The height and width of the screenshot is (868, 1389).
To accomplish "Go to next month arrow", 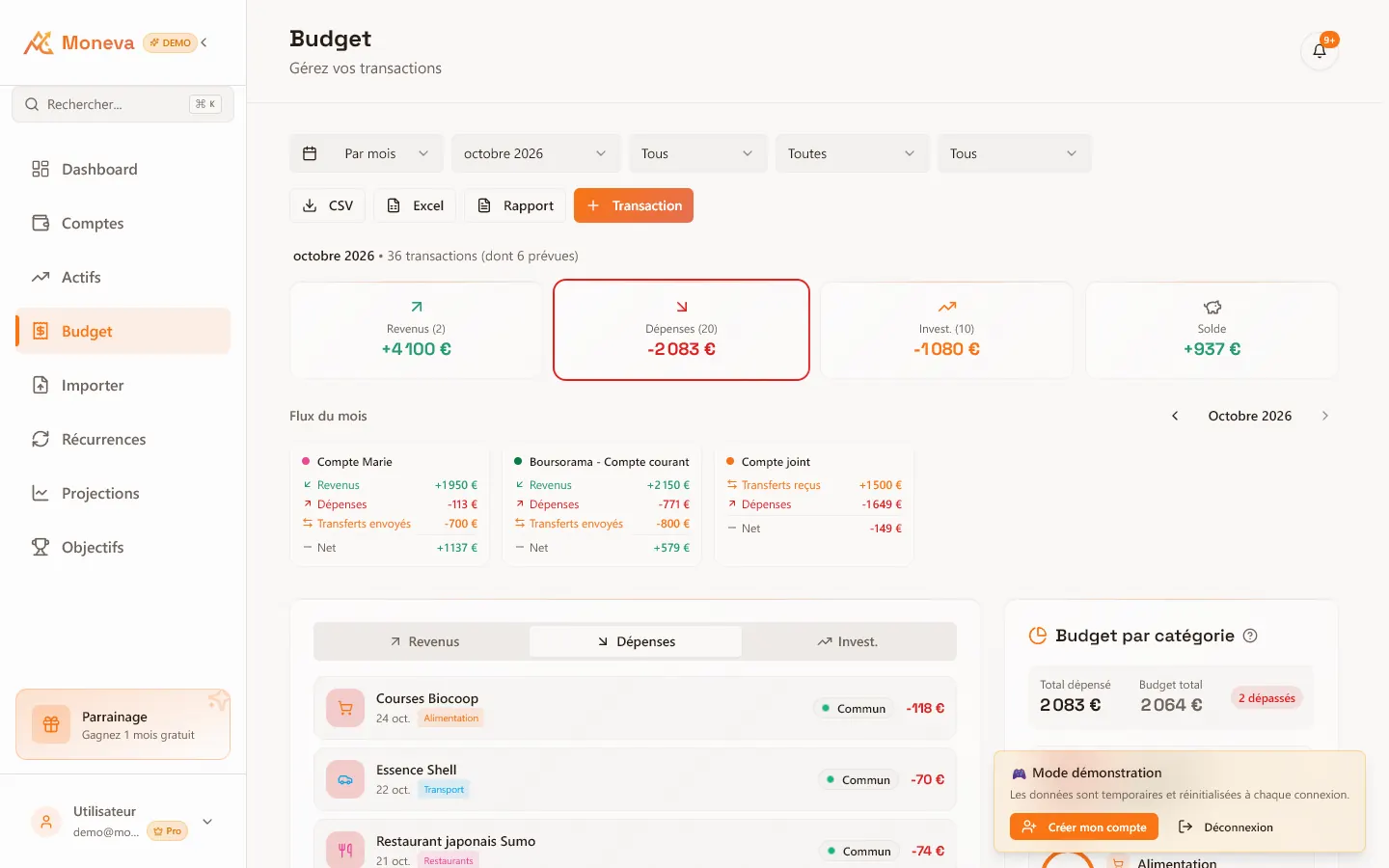I will [x=1325, y=416].
